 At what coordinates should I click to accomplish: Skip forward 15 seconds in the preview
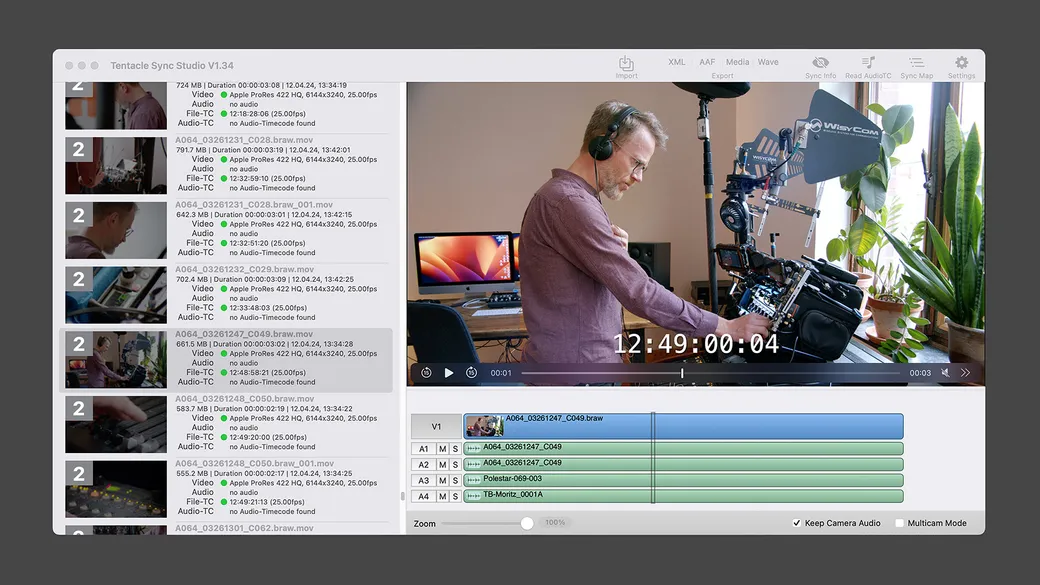[471, 372]
